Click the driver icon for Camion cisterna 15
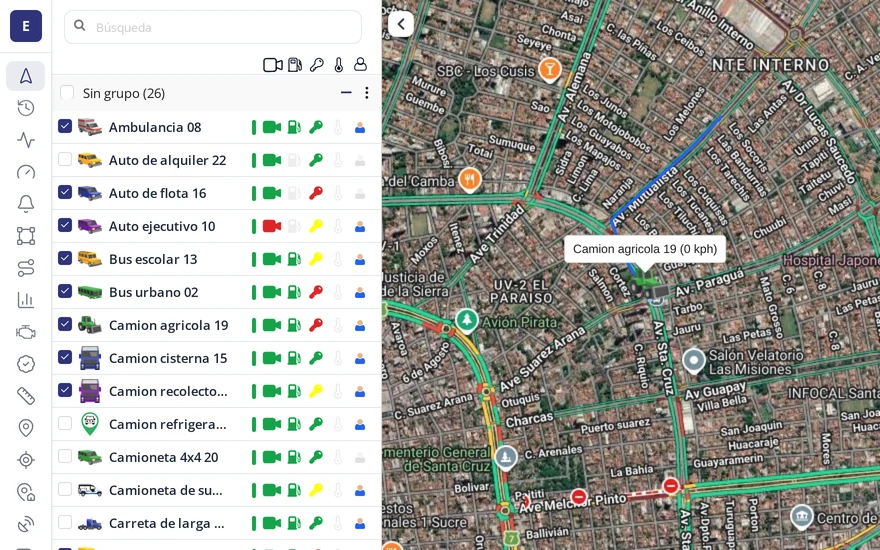This screenshot has height=550, width=880. coord(360,358)
